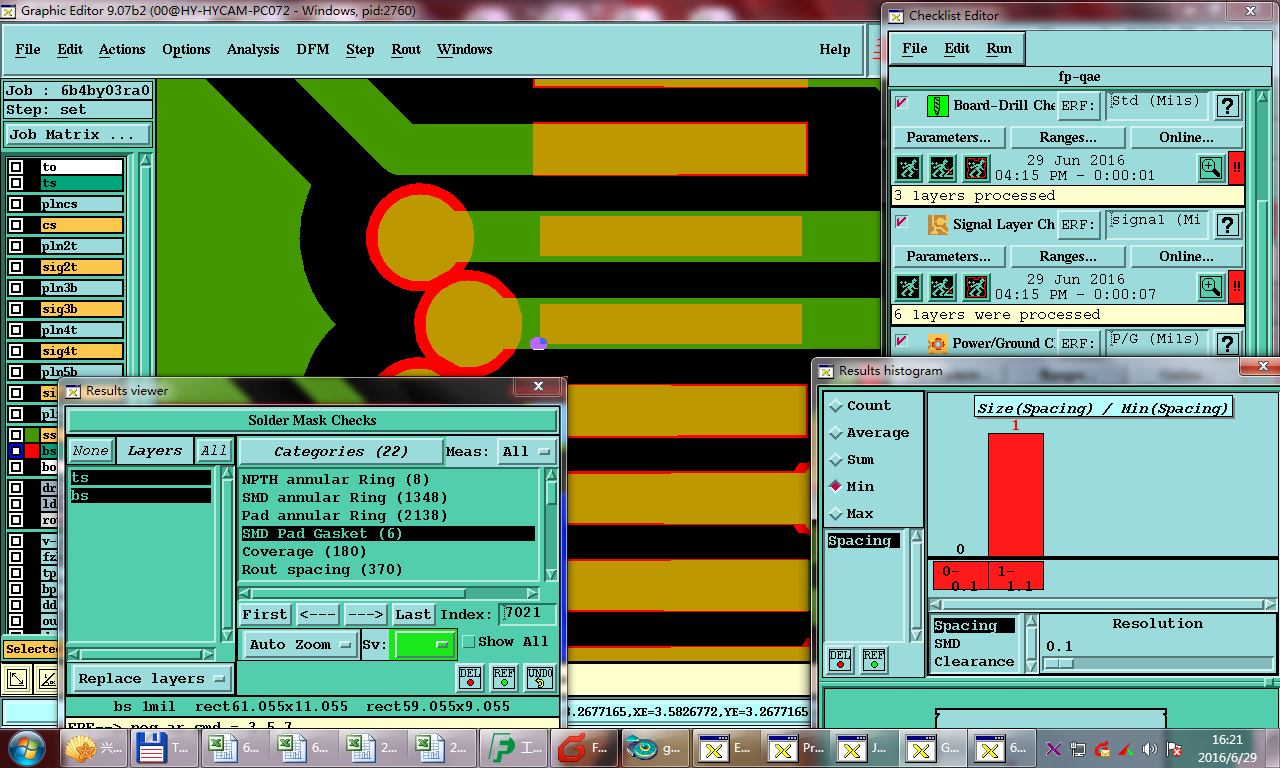
Task: Enable Show All checkbox
Action: (x=468, y=642)
